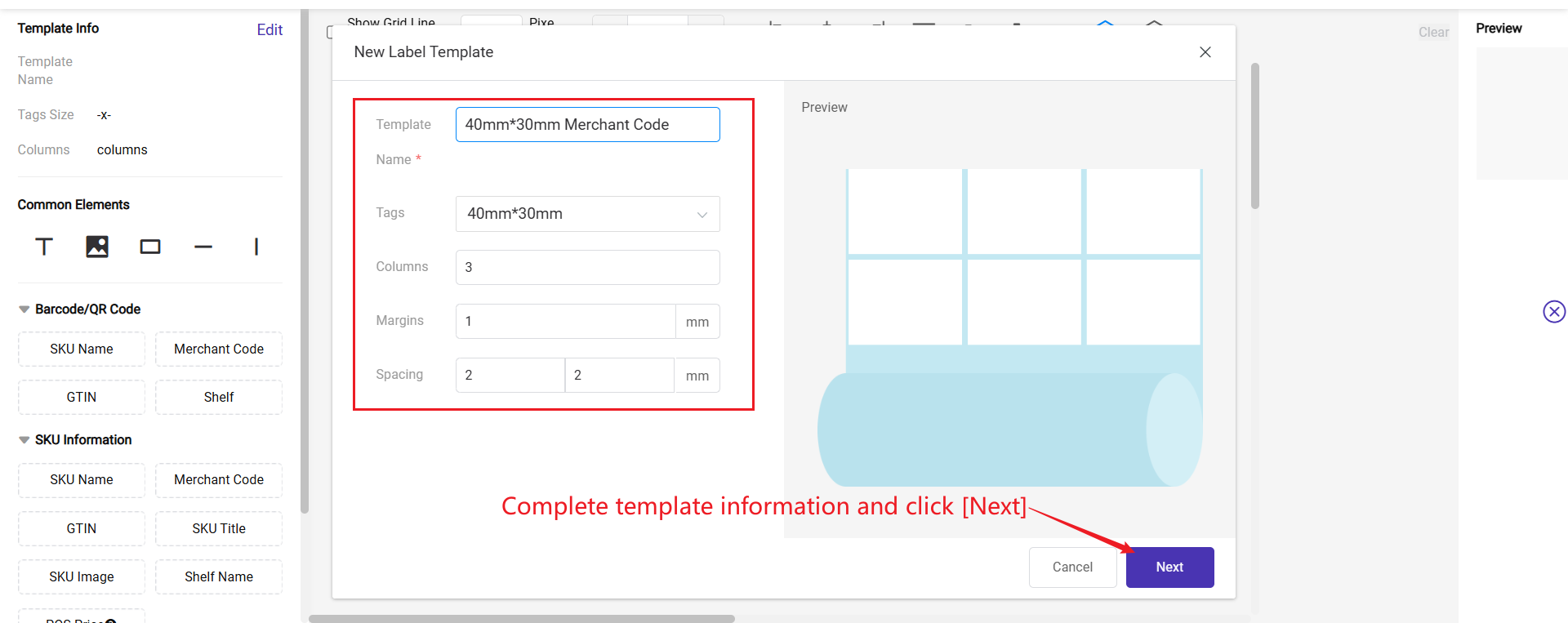Click the horizontal scrollbar at bottom
Viewport: 1568px width, 623px height.
tap(522, 619)
